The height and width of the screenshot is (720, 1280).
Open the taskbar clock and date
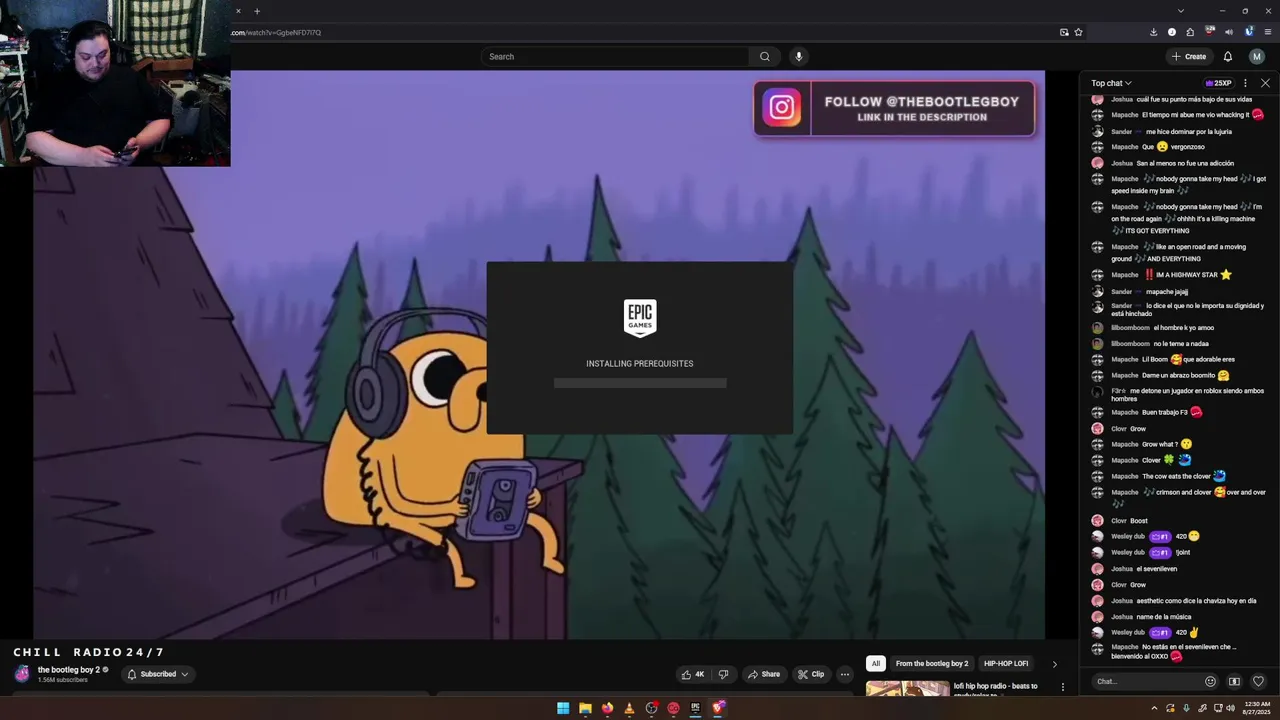point(1256,708)
